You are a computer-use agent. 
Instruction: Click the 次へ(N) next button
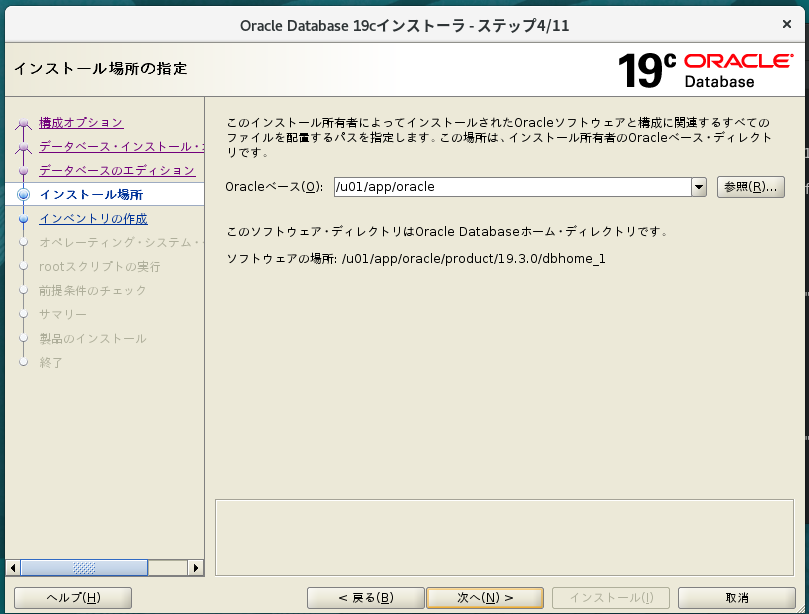coord(485,597)
